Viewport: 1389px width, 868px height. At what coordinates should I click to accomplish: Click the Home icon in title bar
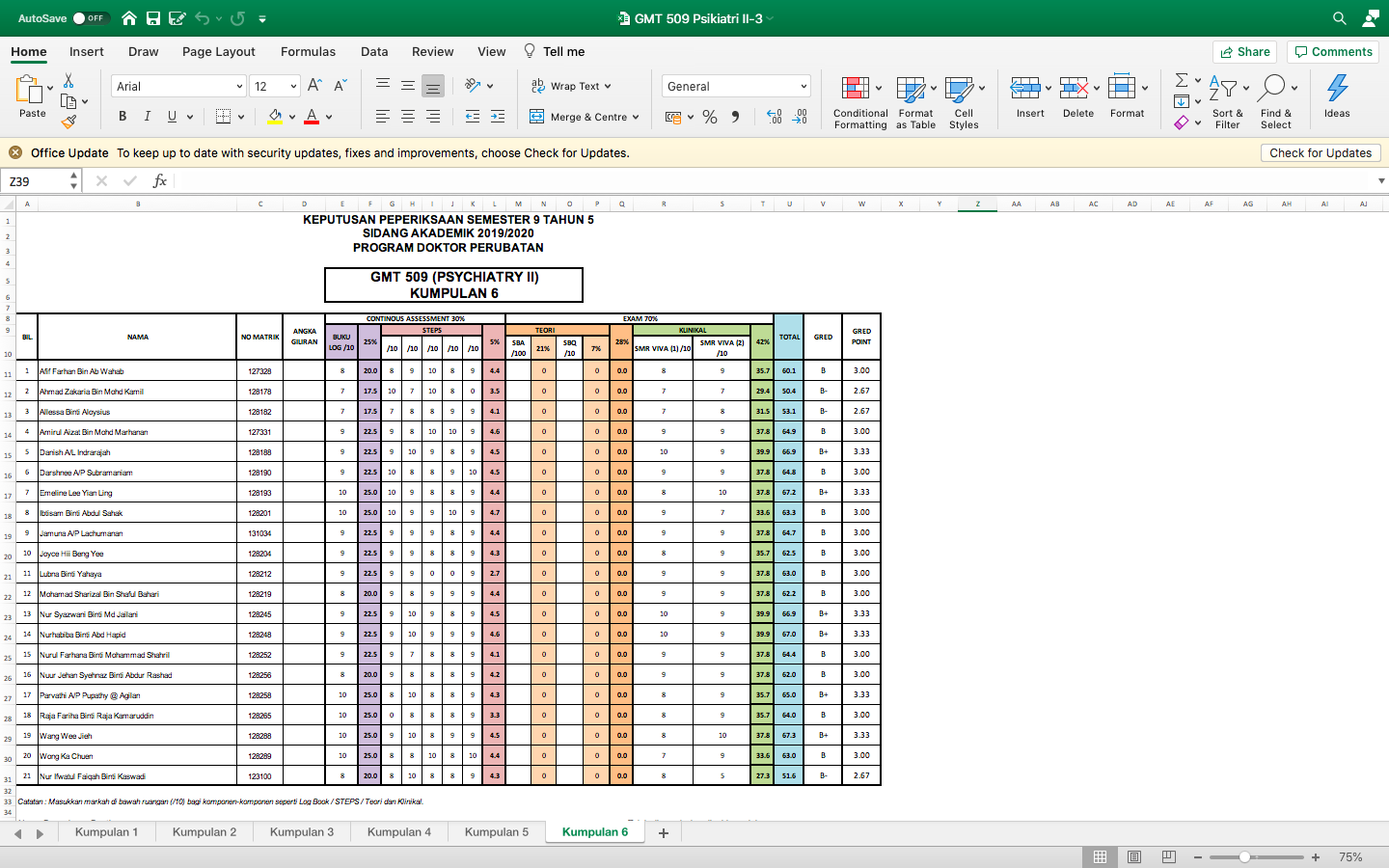click(x=129, y=18)
